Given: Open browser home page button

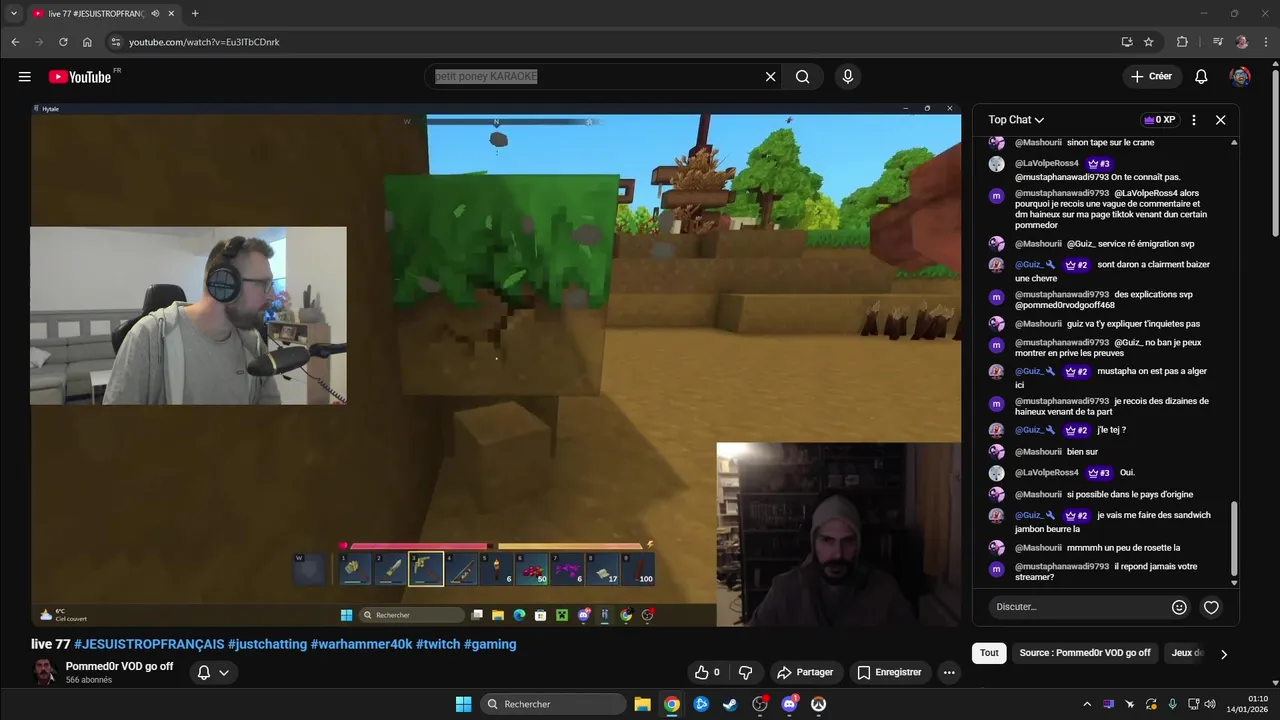Looking at the screenshot, I should tap(87, 42).
